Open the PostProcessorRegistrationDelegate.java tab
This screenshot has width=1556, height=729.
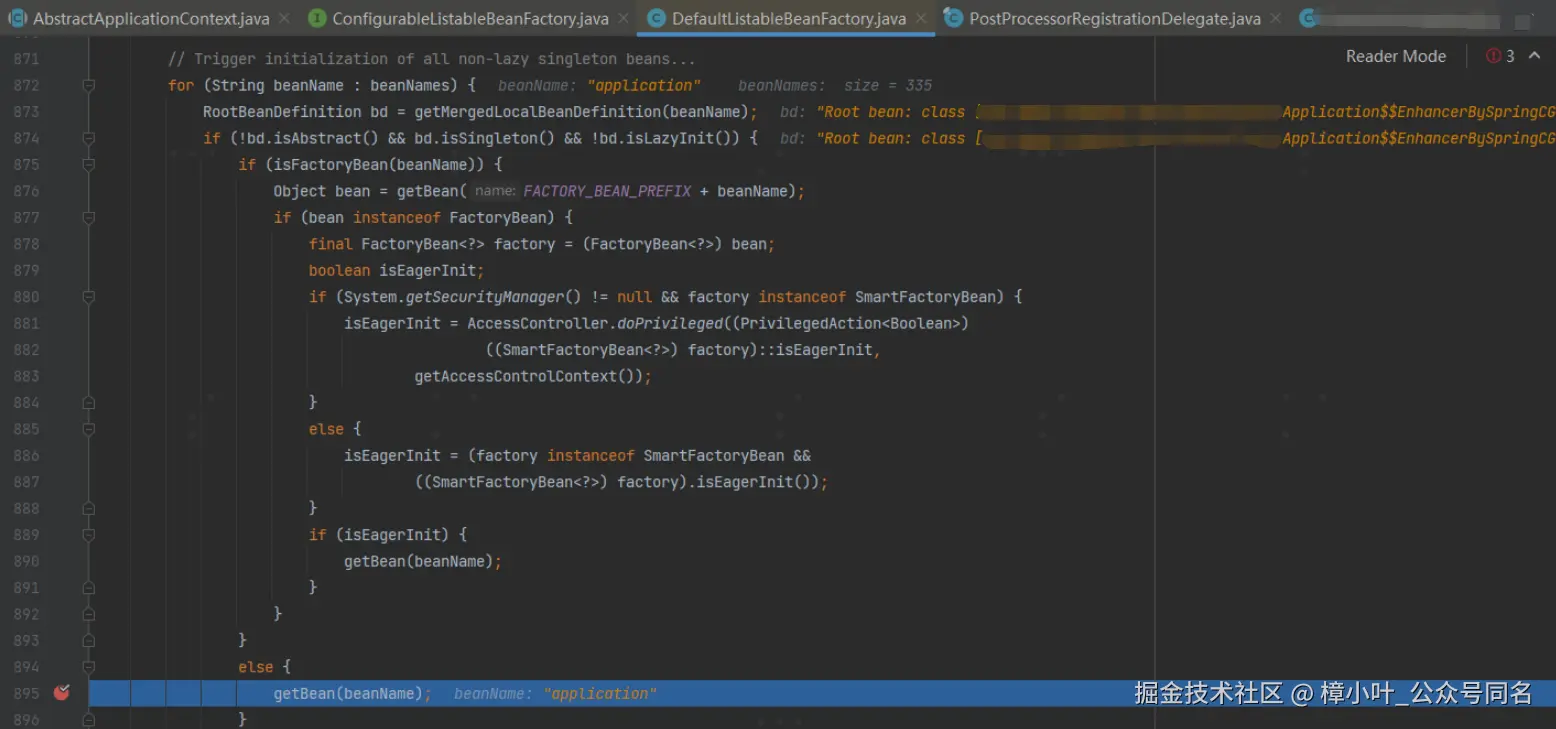(x=1115, y=18)
